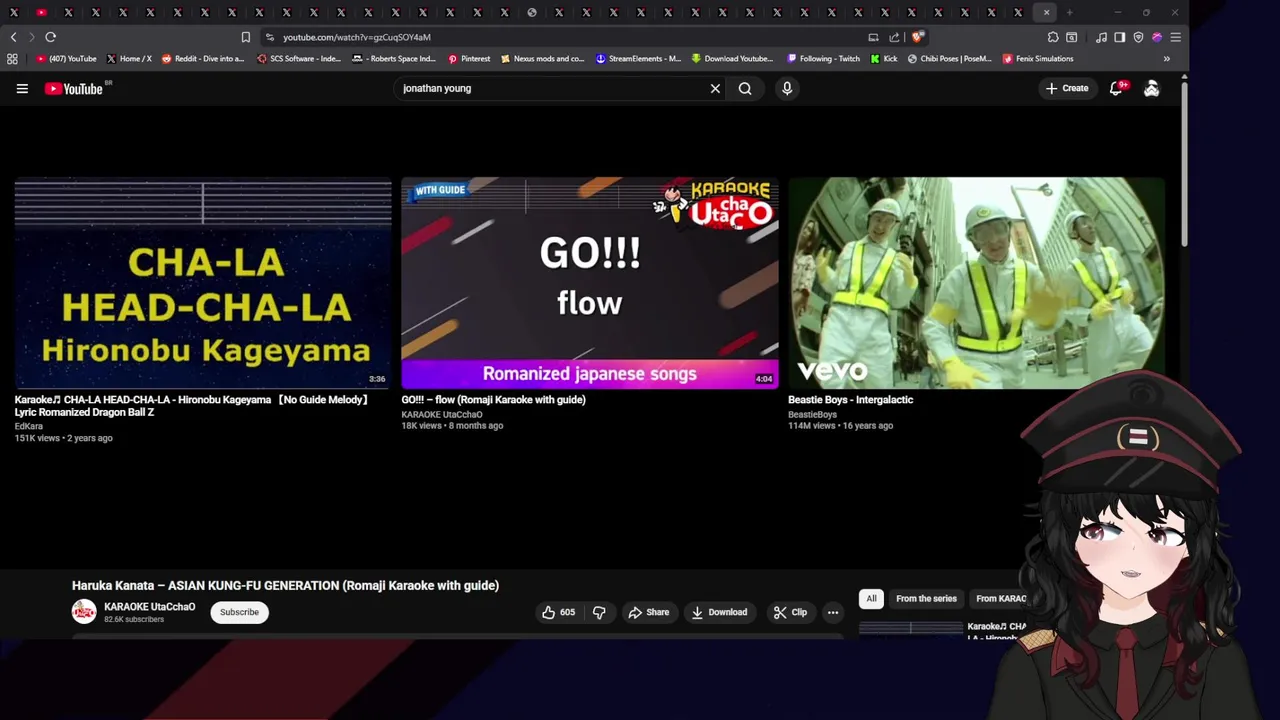The image size is (1280, 720).
Task: Open the YouTube account avatar menu
Action: [1152, 88]
